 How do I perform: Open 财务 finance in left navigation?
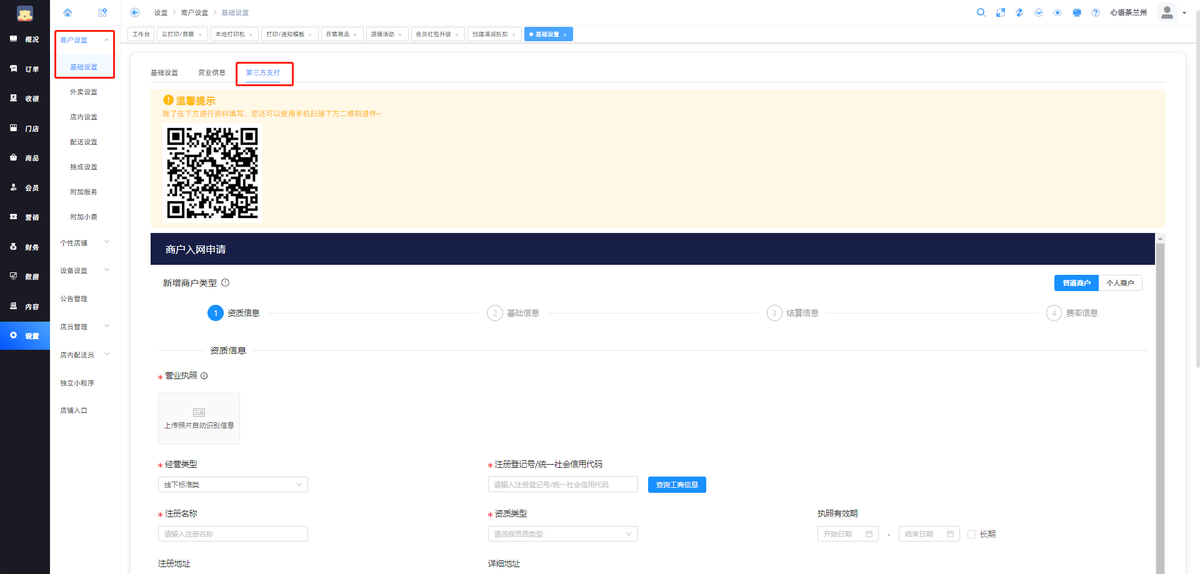tap(25, 246)
